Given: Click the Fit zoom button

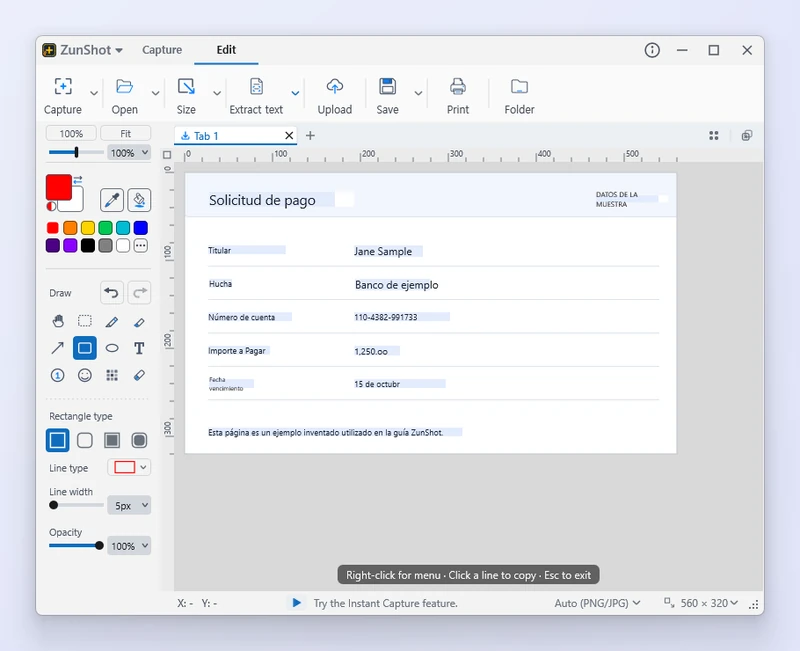Looking at the screenshot, I should click(126, 134).
